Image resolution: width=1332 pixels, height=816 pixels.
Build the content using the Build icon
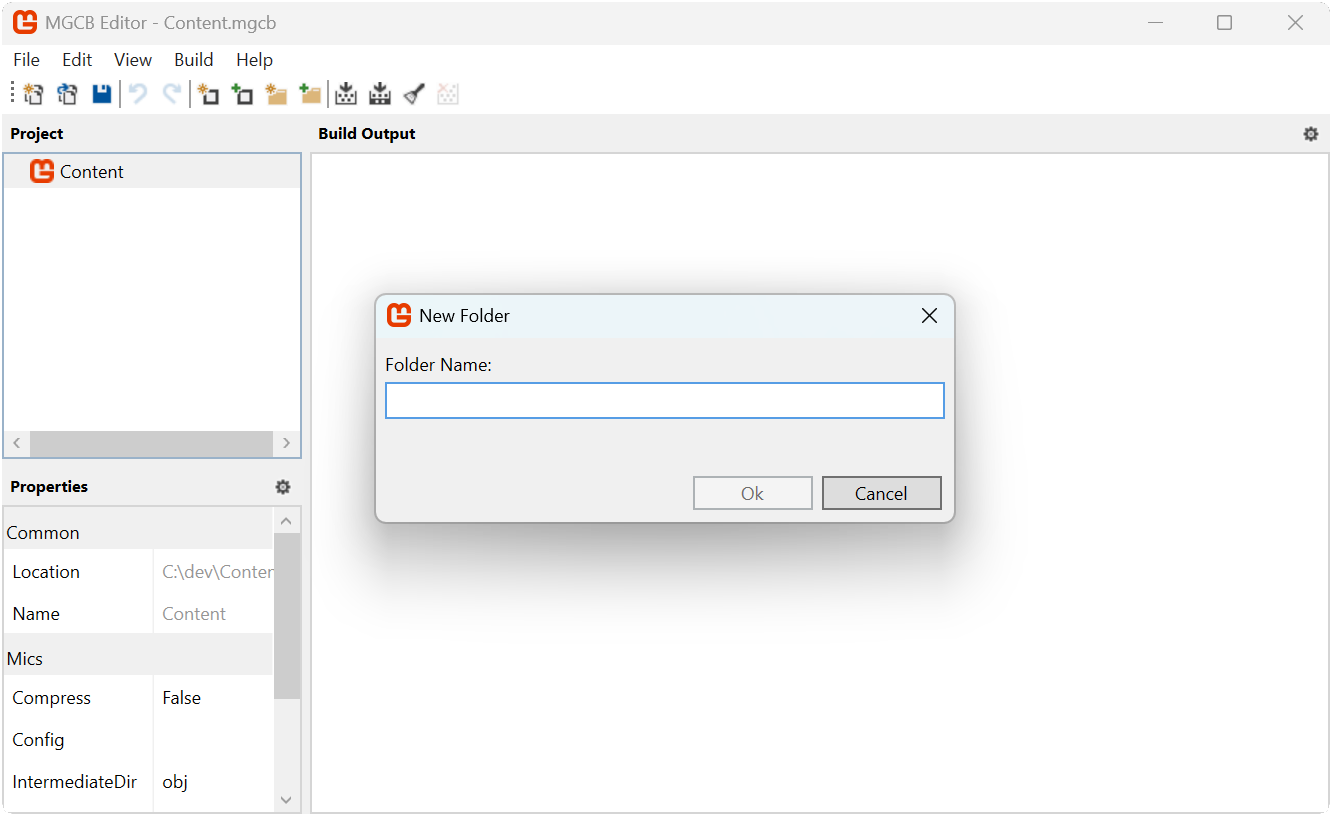(345, 93)
